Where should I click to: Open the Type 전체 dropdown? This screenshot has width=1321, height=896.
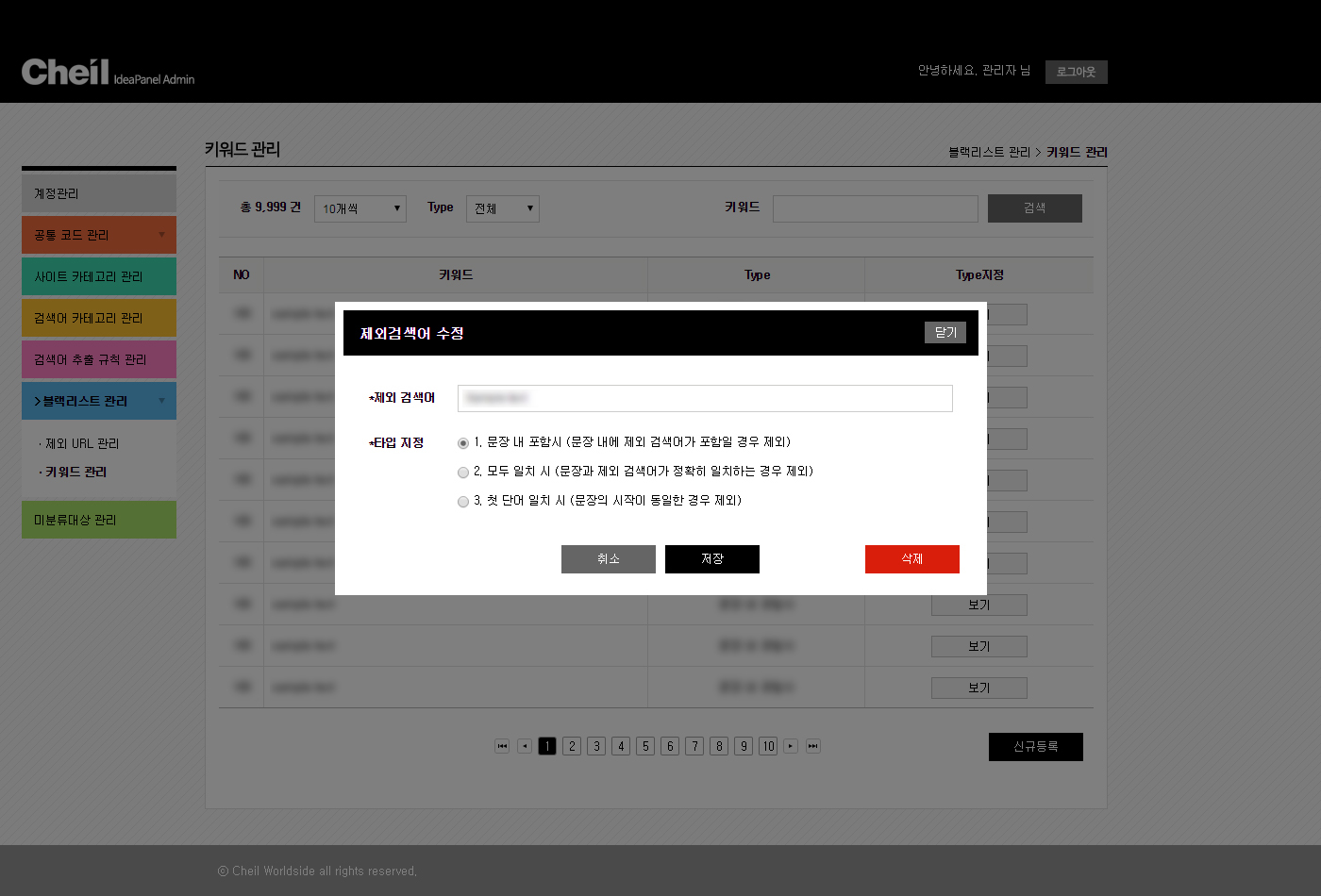point(502,208)
